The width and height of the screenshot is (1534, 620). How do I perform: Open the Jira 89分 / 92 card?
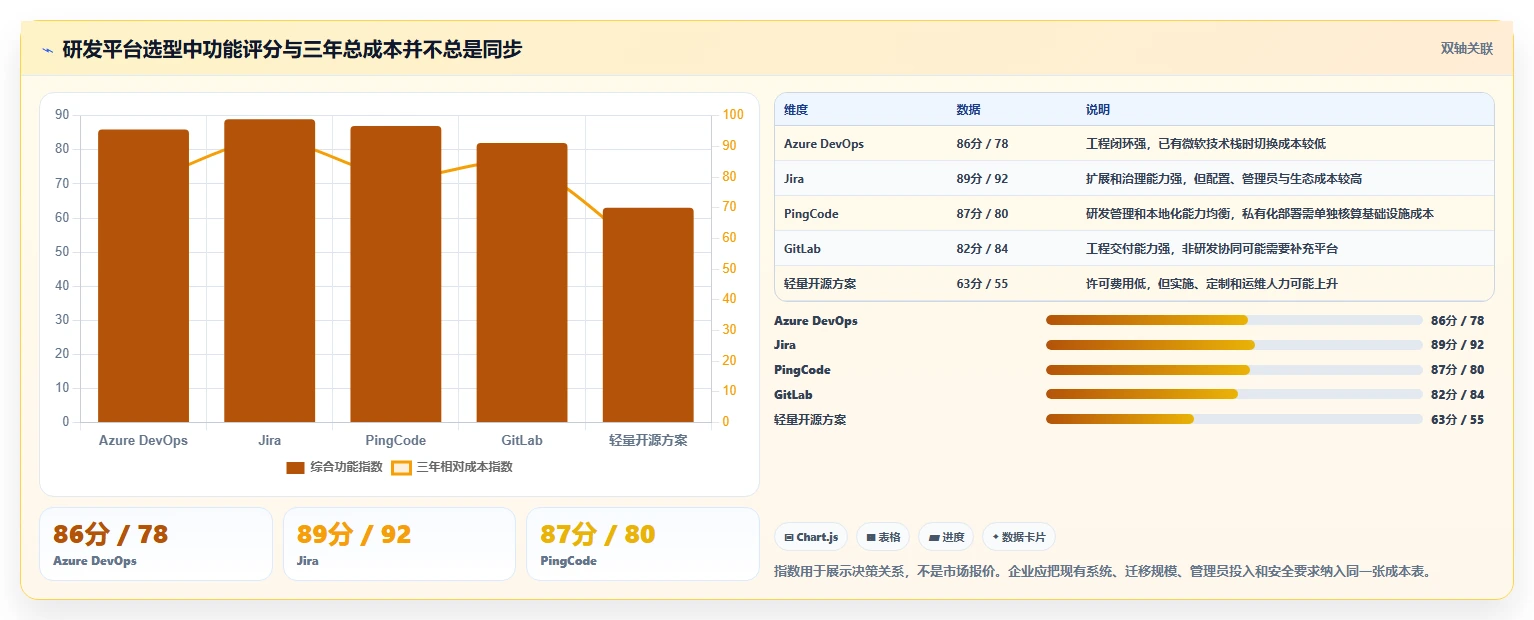[x=400, y=544]
